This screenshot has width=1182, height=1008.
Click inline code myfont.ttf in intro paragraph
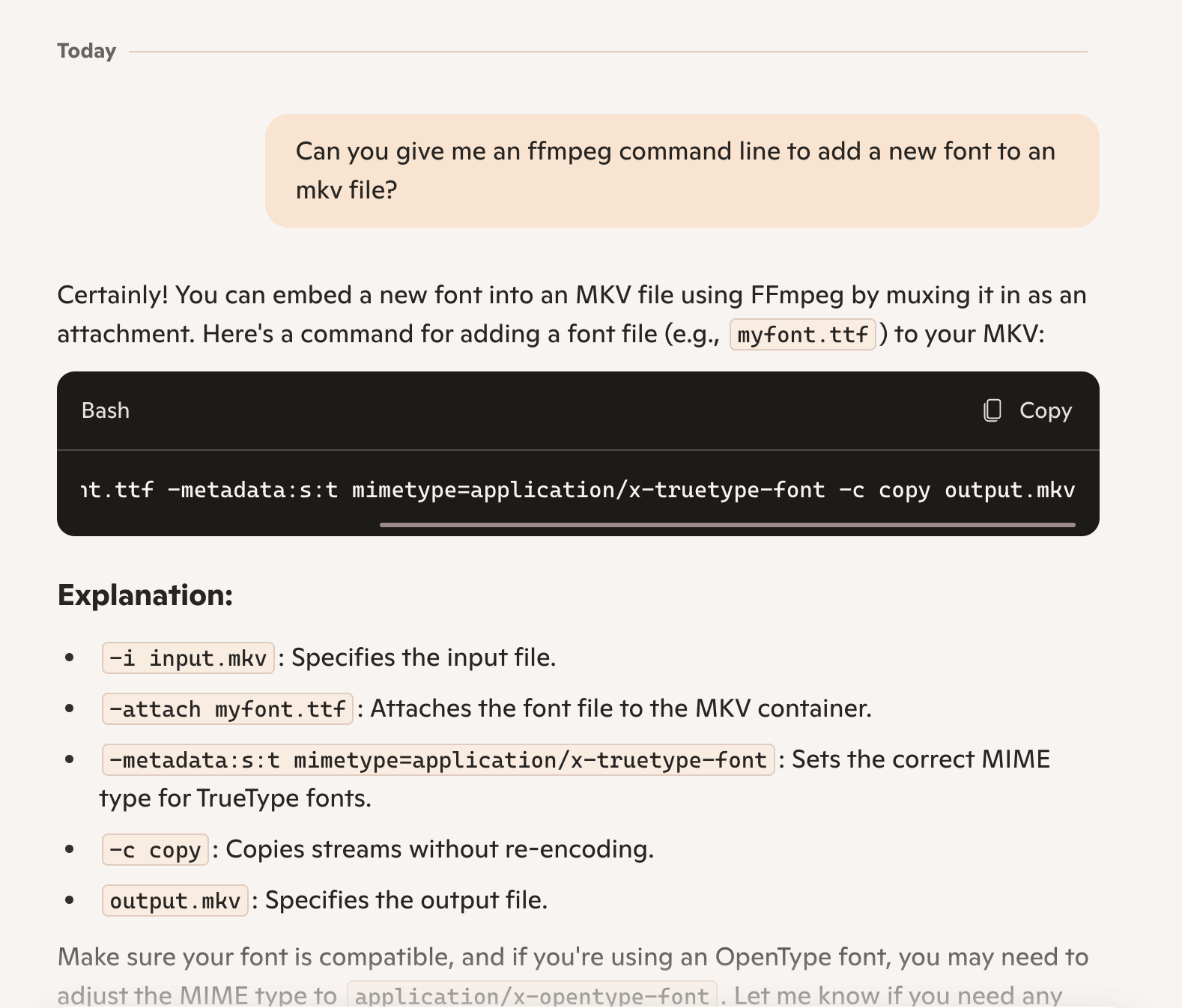pyautogui.click(x=802, y=334)
